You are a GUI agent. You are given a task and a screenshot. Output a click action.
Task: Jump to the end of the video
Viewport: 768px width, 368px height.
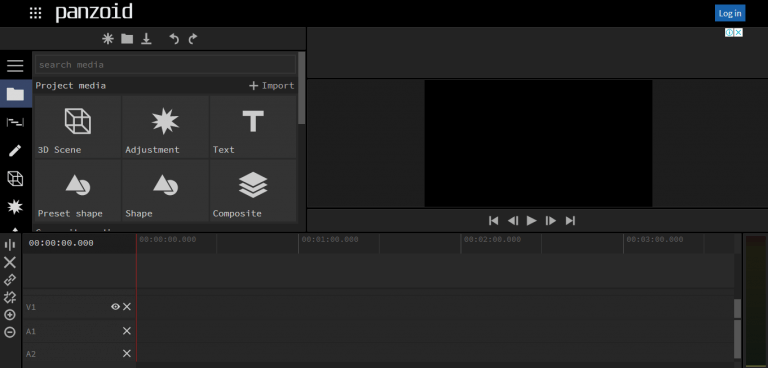[570, 221]
